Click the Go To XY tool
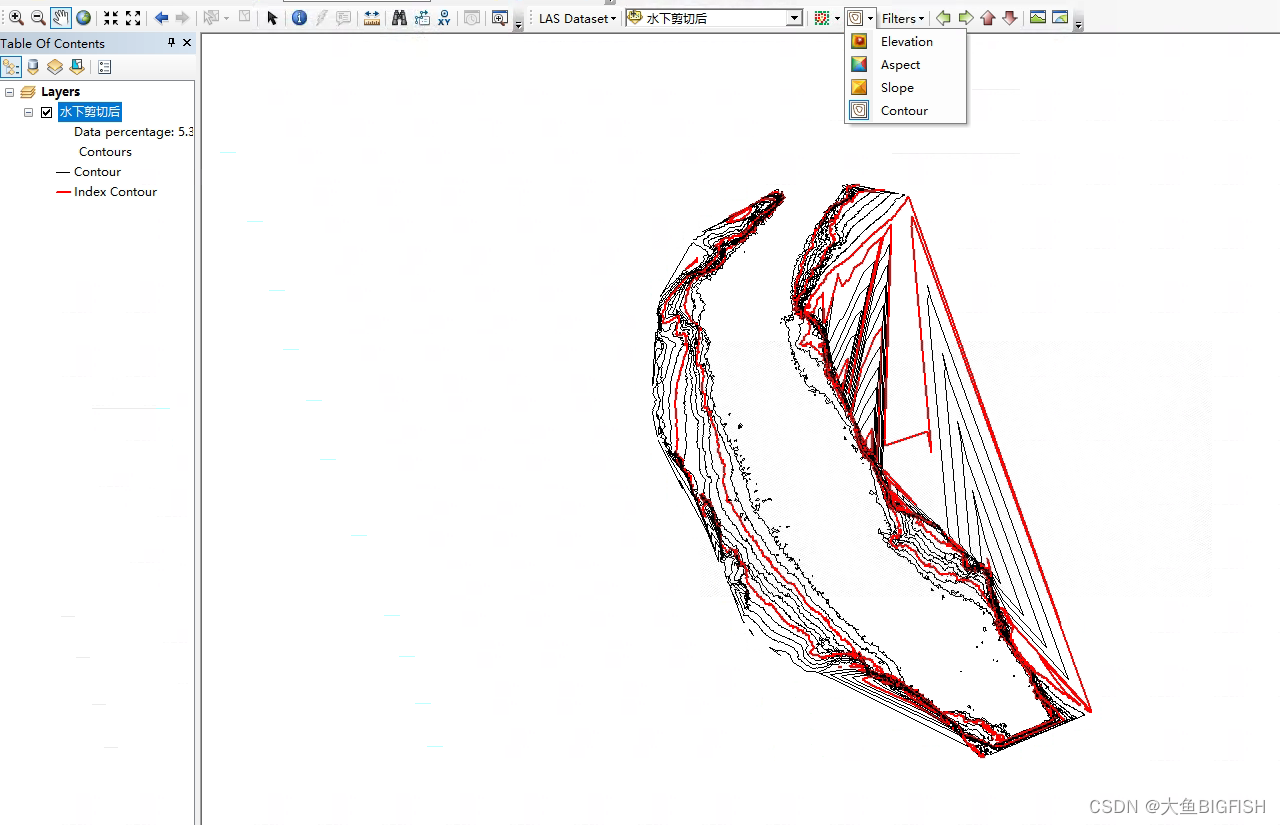 443,17
